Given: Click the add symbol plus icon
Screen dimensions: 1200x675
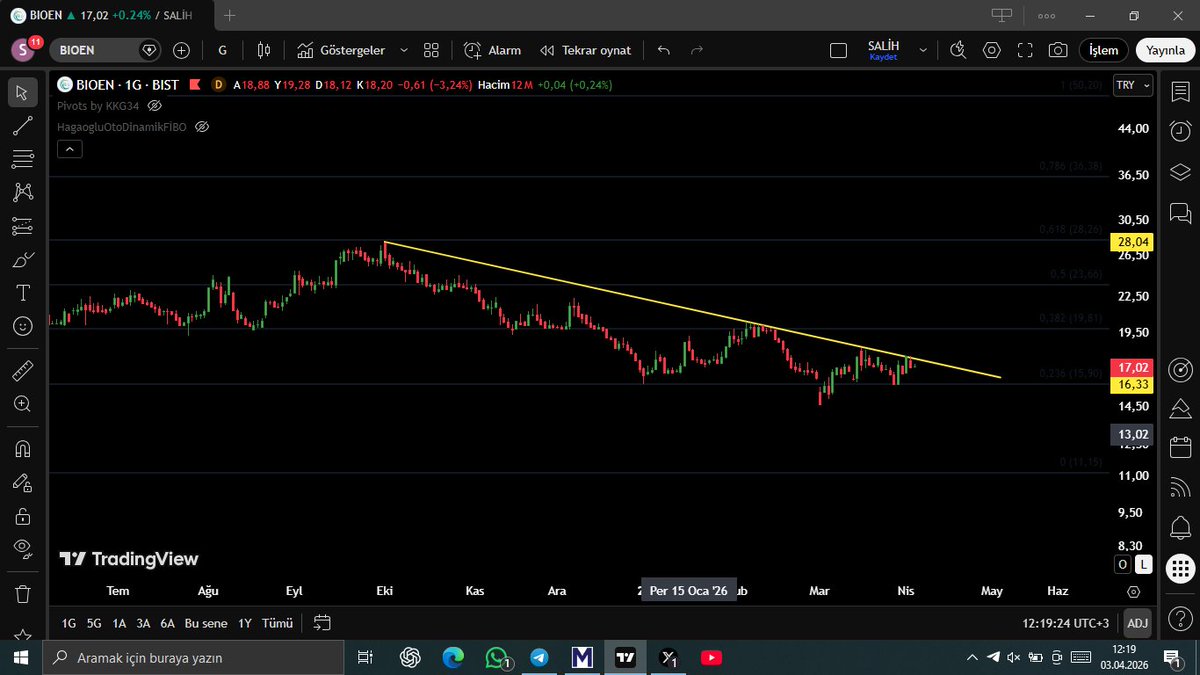Looking at the screenshot, I should click(x=181, y=50).
